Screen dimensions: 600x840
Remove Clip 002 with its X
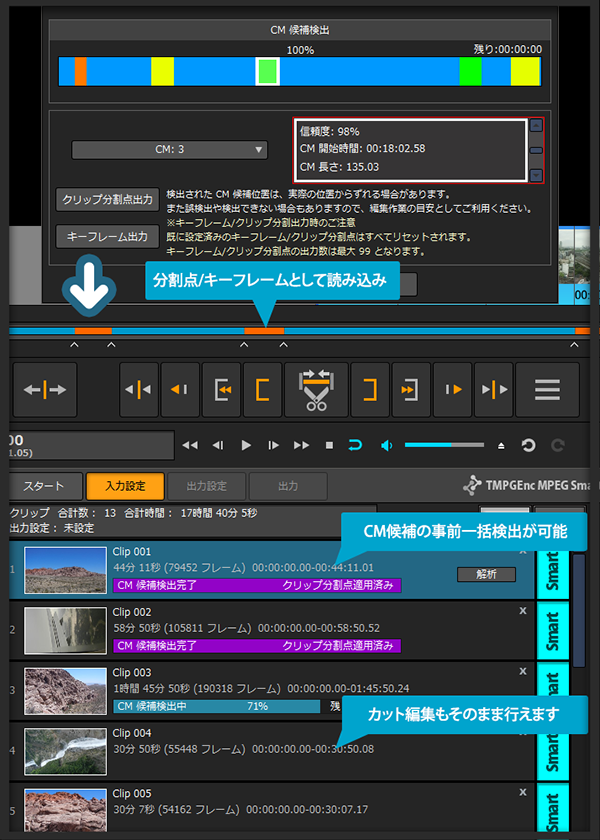click(x=523, y=611)
